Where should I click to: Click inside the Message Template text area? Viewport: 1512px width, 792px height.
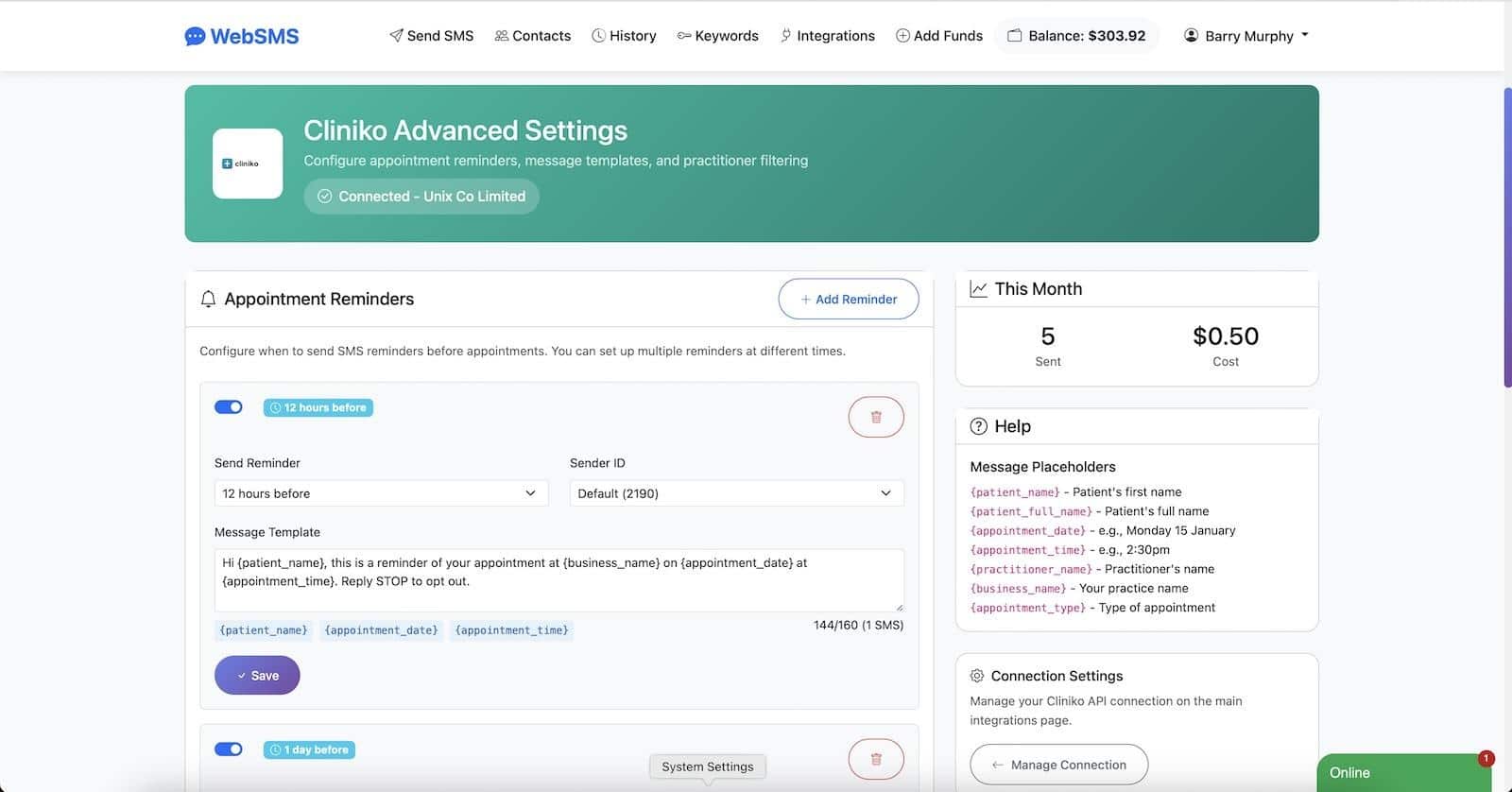[x=558, y=580]
